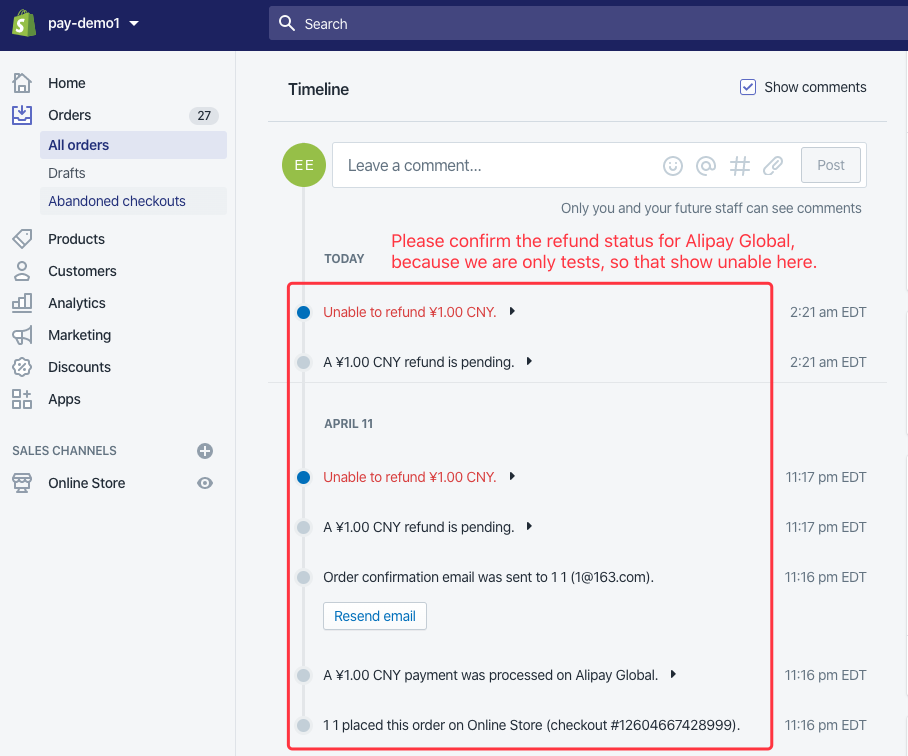Click the hashtag reference icon
The height and width of the screenshot is (756, 908).
[x=739, y=166]
